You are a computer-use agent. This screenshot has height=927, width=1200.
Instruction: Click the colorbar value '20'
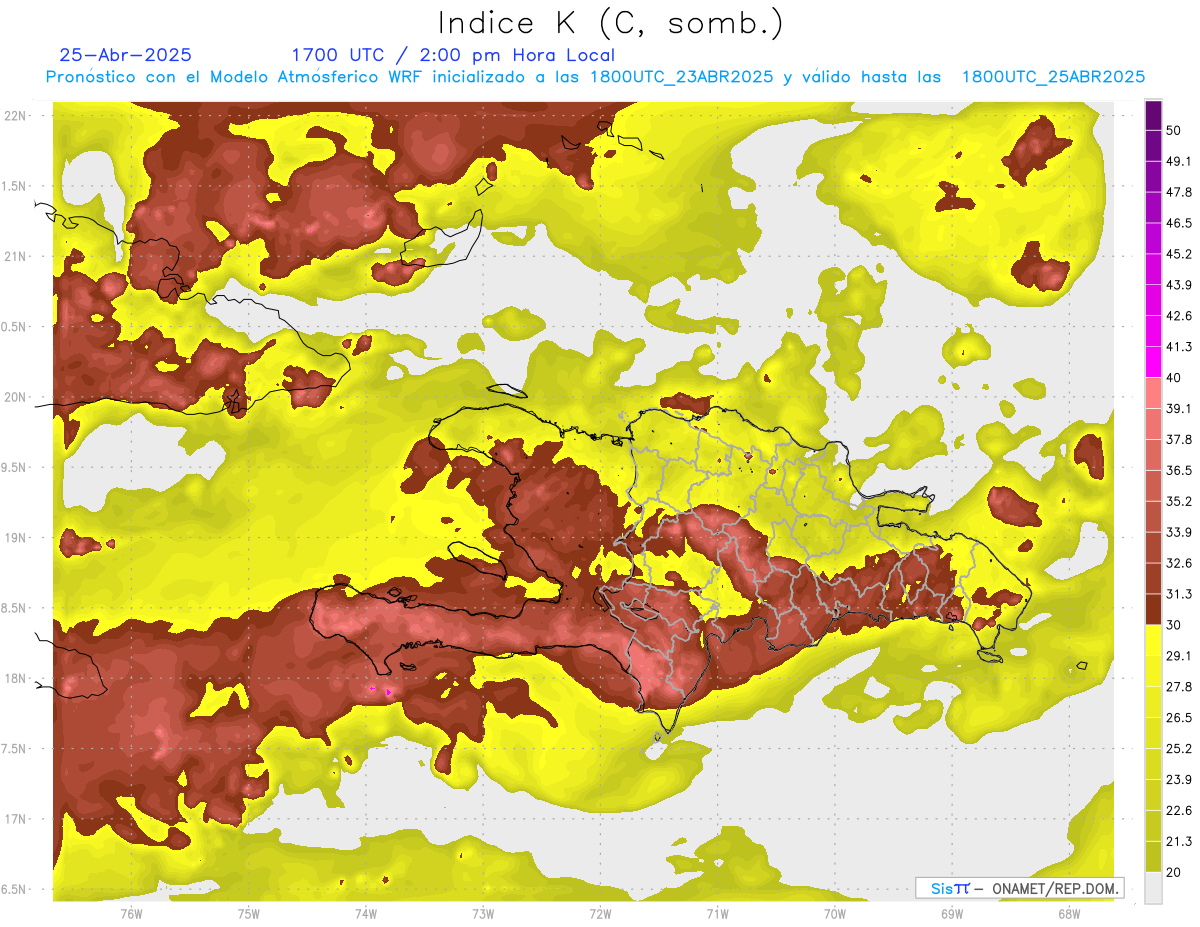tap(1175, 872)
